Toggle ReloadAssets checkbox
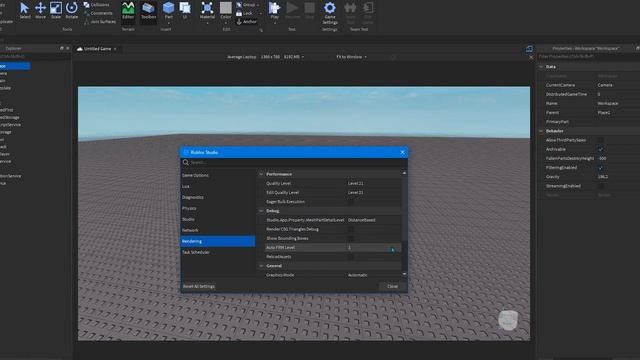This screenshot has width=640, height=360. pyautogui.click(x=351, y=257)
